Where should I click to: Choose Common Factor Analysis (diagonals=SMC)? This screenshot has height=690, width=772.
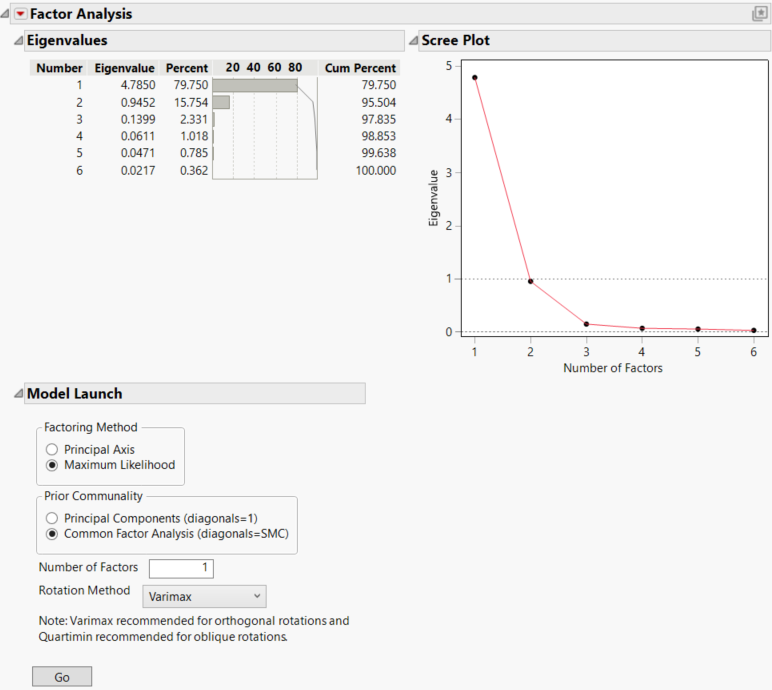(x=52, y=534)
